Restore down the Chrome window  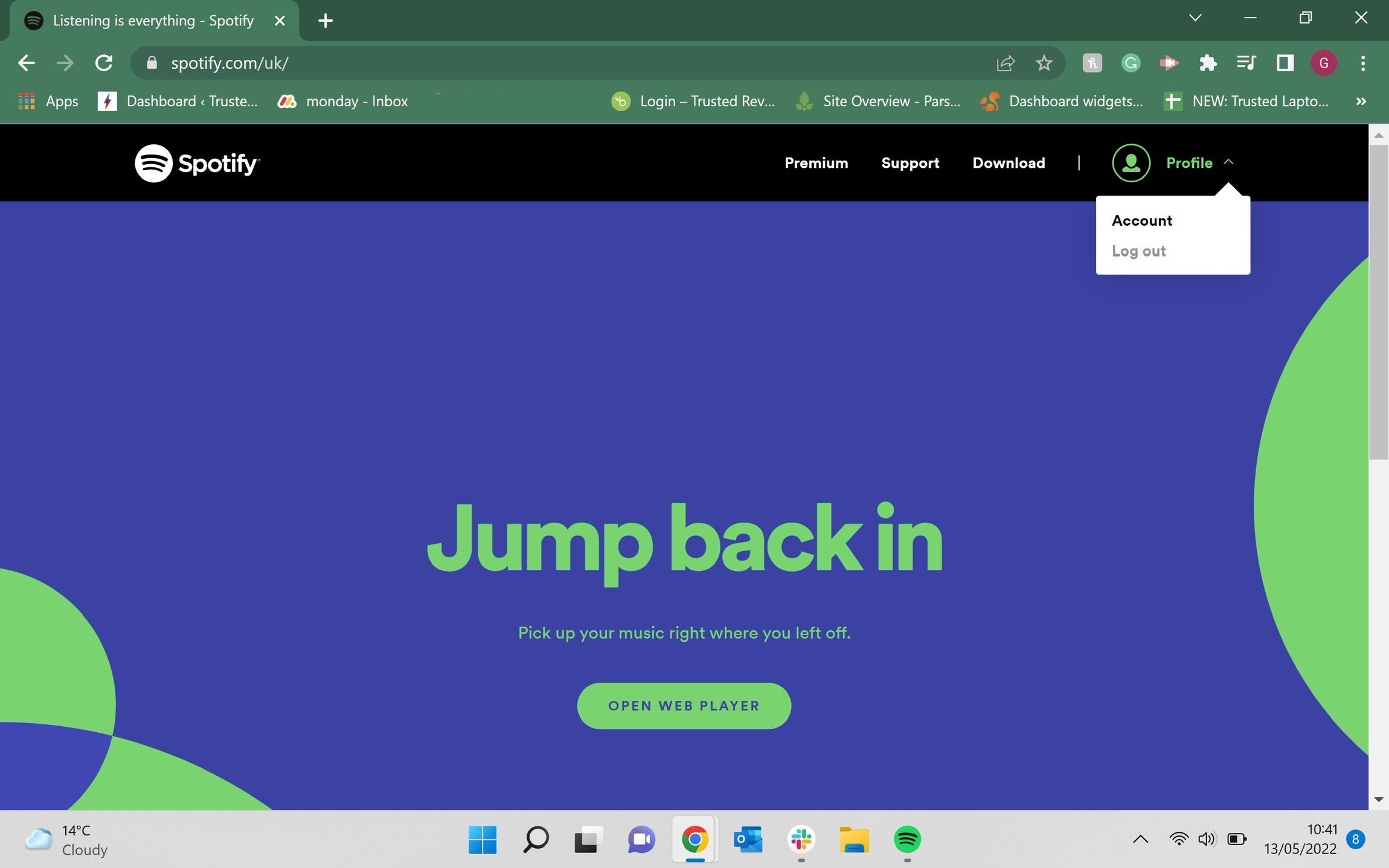[1306, 18]
